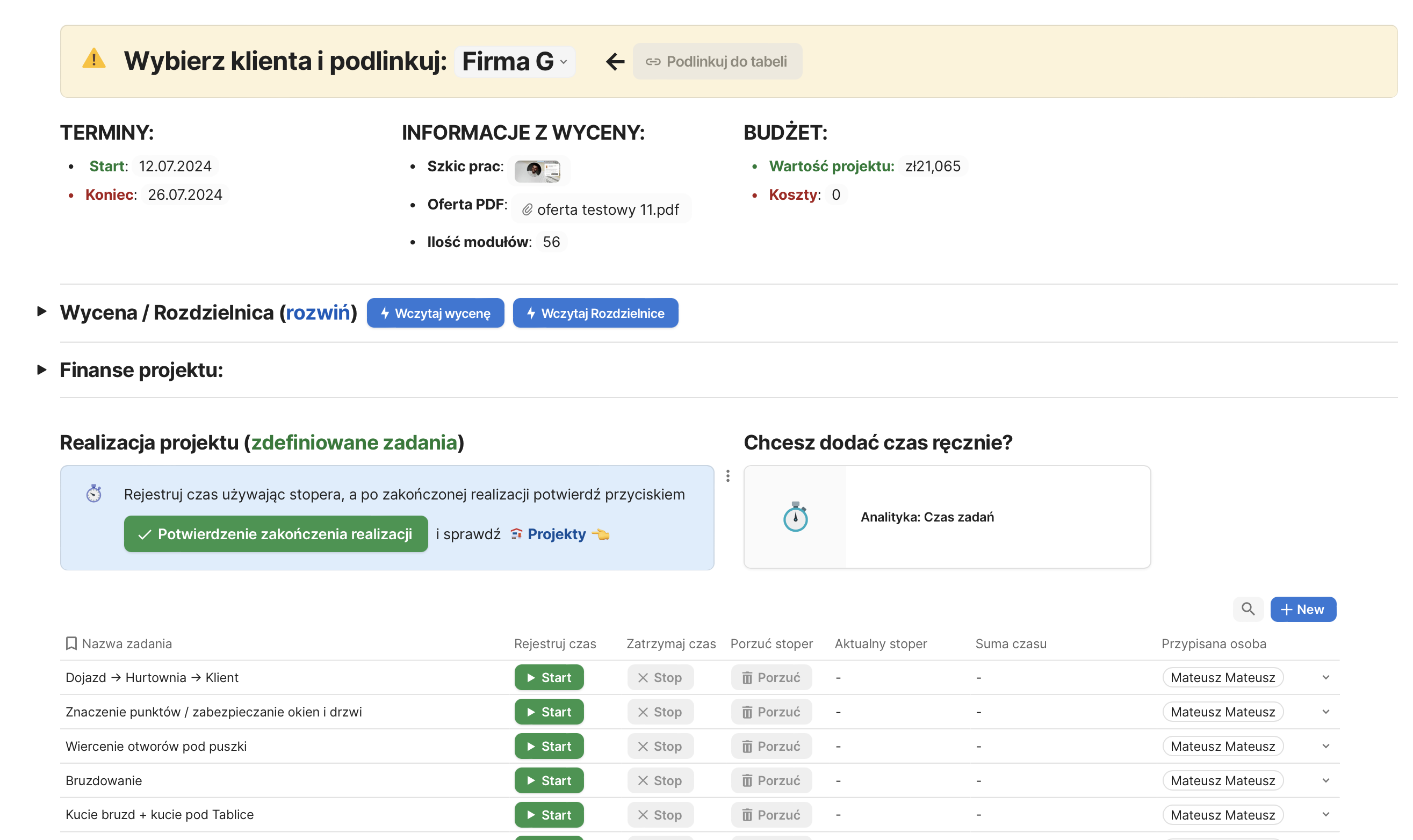
Task: Expand the Wycena / Rozdzielnica toggle section
Action: 41,312
